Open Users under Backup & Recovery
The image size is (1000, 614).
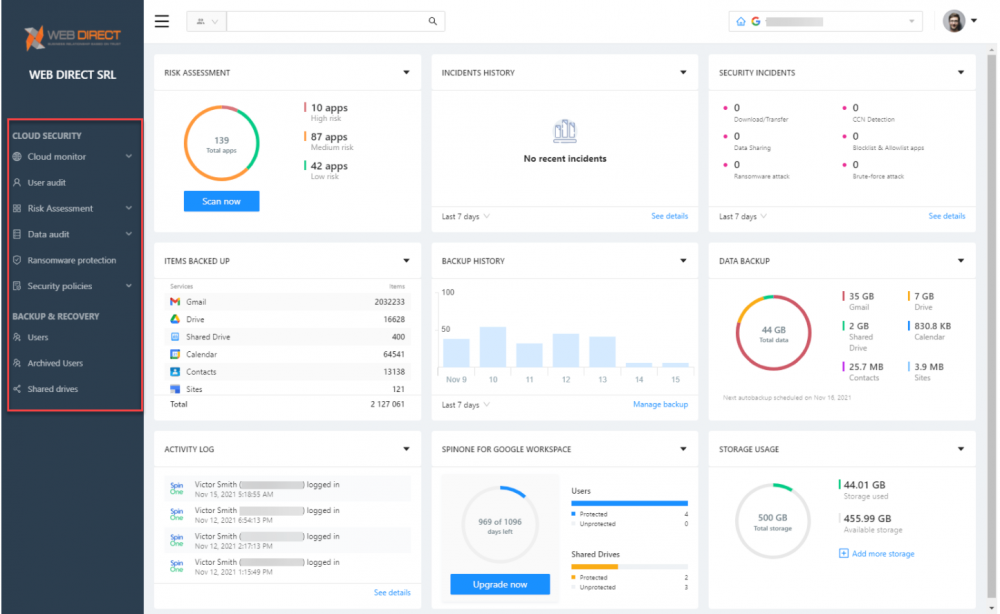38,337
